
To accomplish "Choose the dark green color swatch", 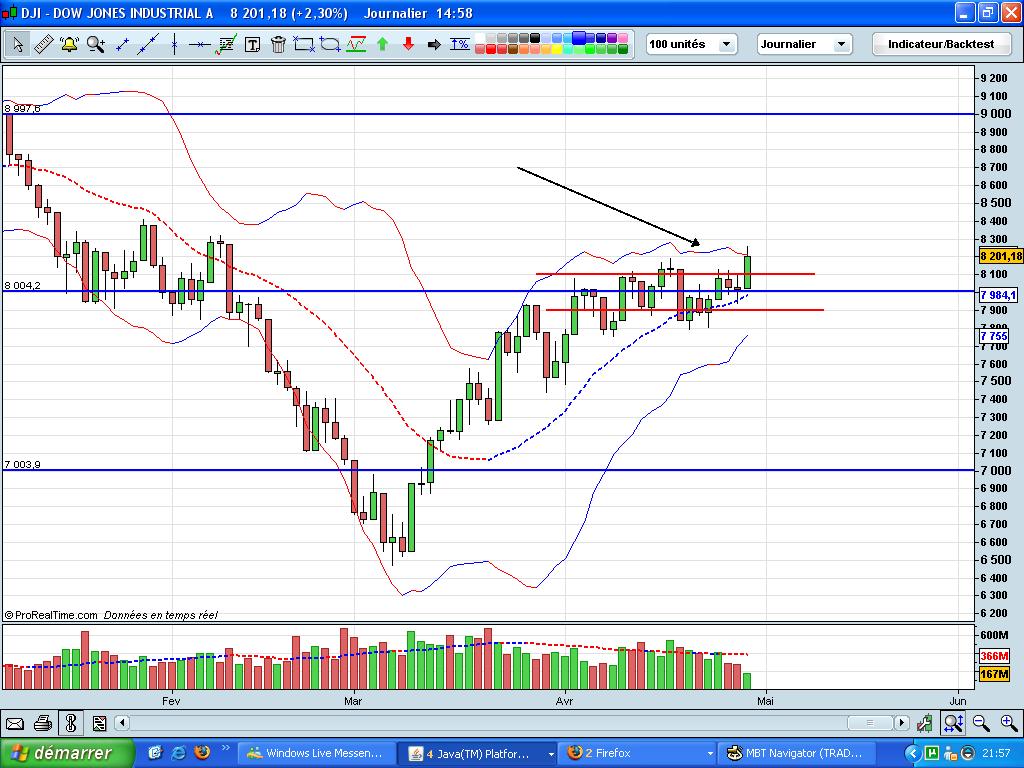I will 623,49.
